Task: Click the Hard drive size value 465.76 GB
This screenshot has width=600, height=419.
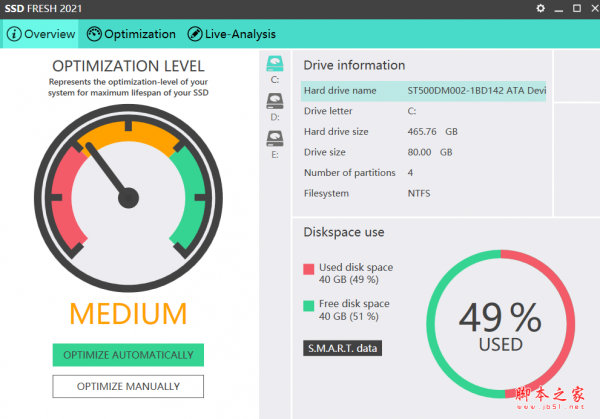Action: pos(432,132)
